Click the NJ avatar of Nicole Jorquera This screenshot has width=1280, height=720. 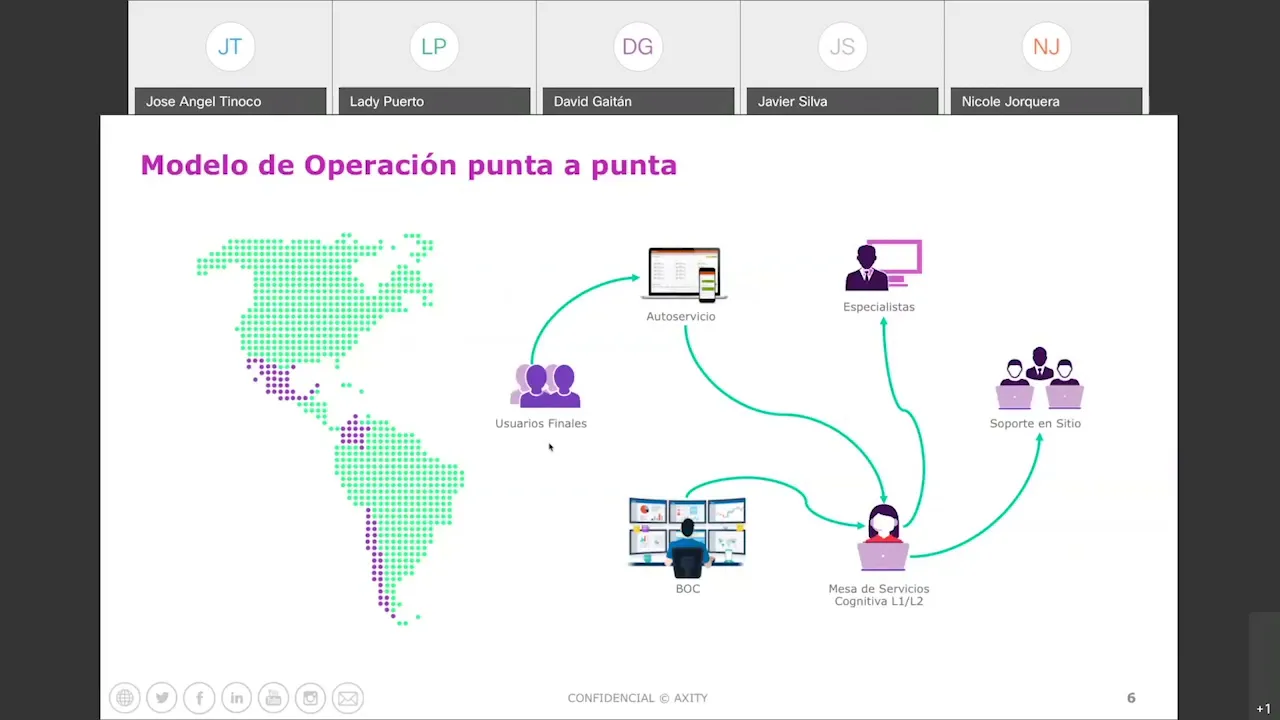pos(1046,47)
